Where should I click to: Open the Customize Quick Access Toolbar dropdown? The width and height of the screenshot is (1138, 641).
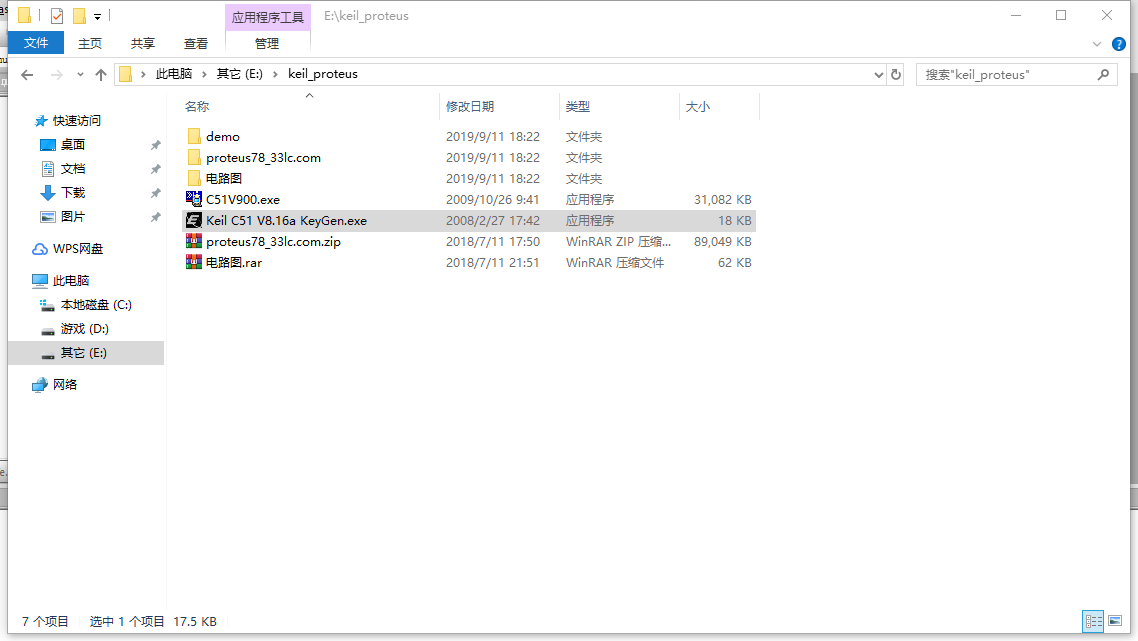(x=97, y=16)
